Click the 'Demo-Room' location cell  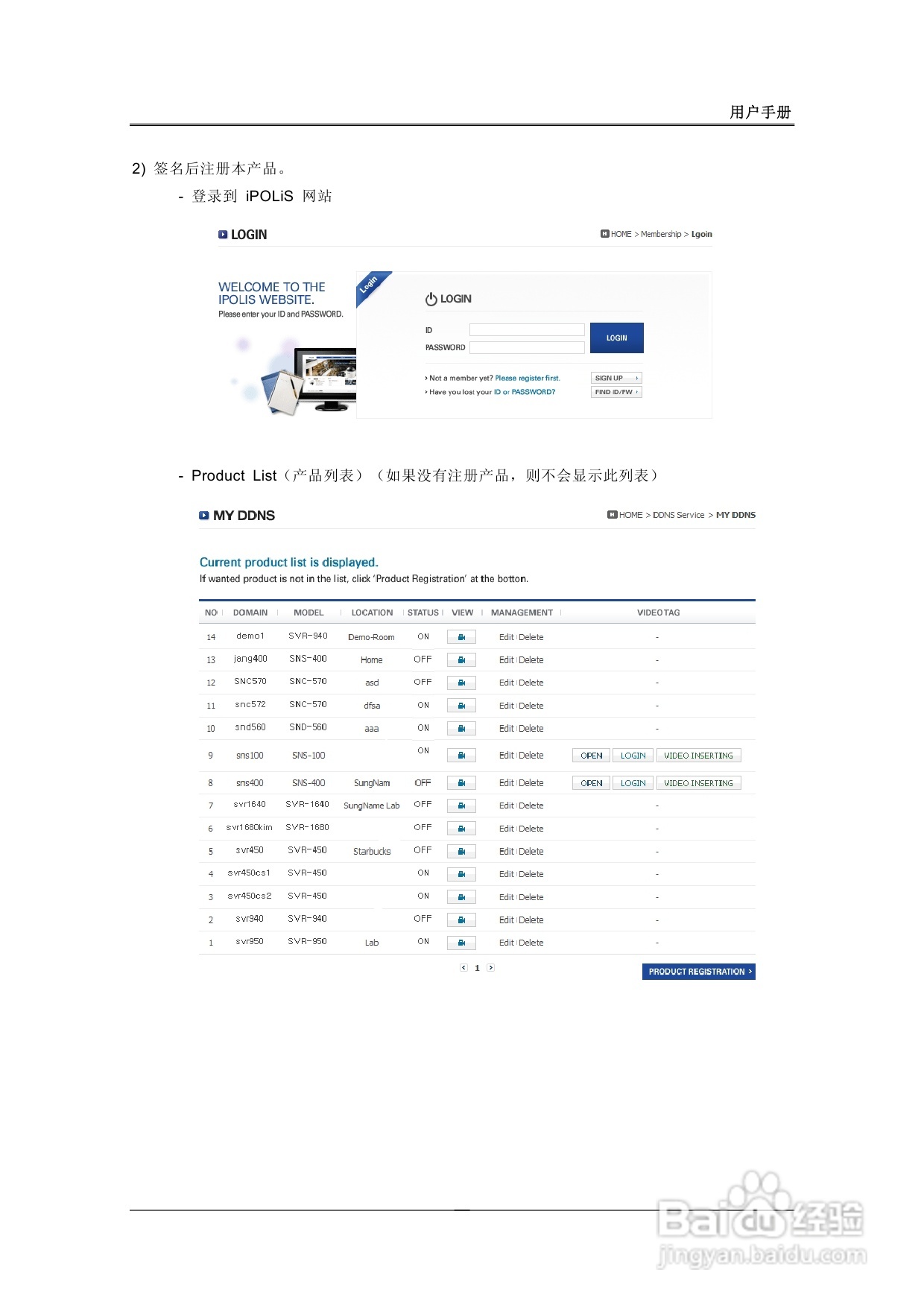tap(371, 637)
